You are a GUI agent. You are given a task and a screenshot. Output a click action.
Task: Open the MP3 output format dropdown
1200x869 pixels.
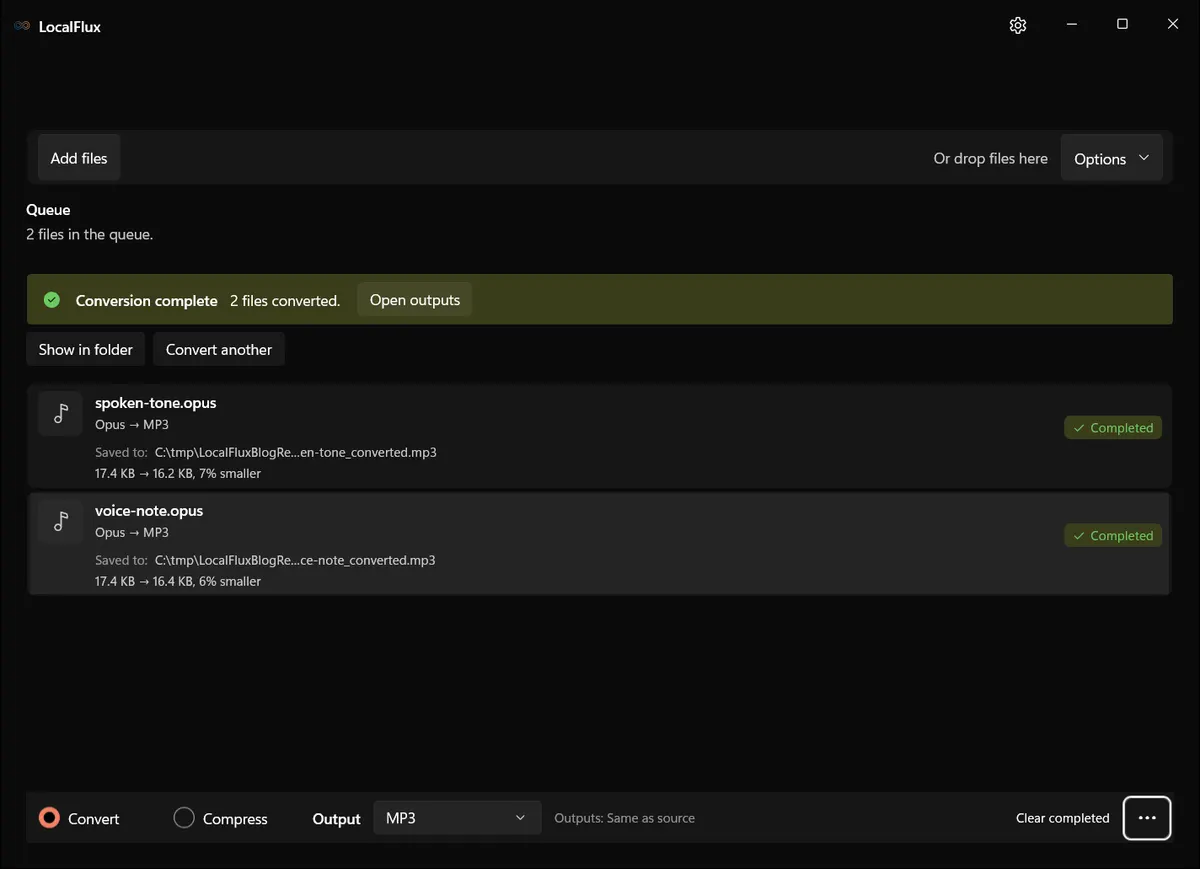(x=457, y=818)
